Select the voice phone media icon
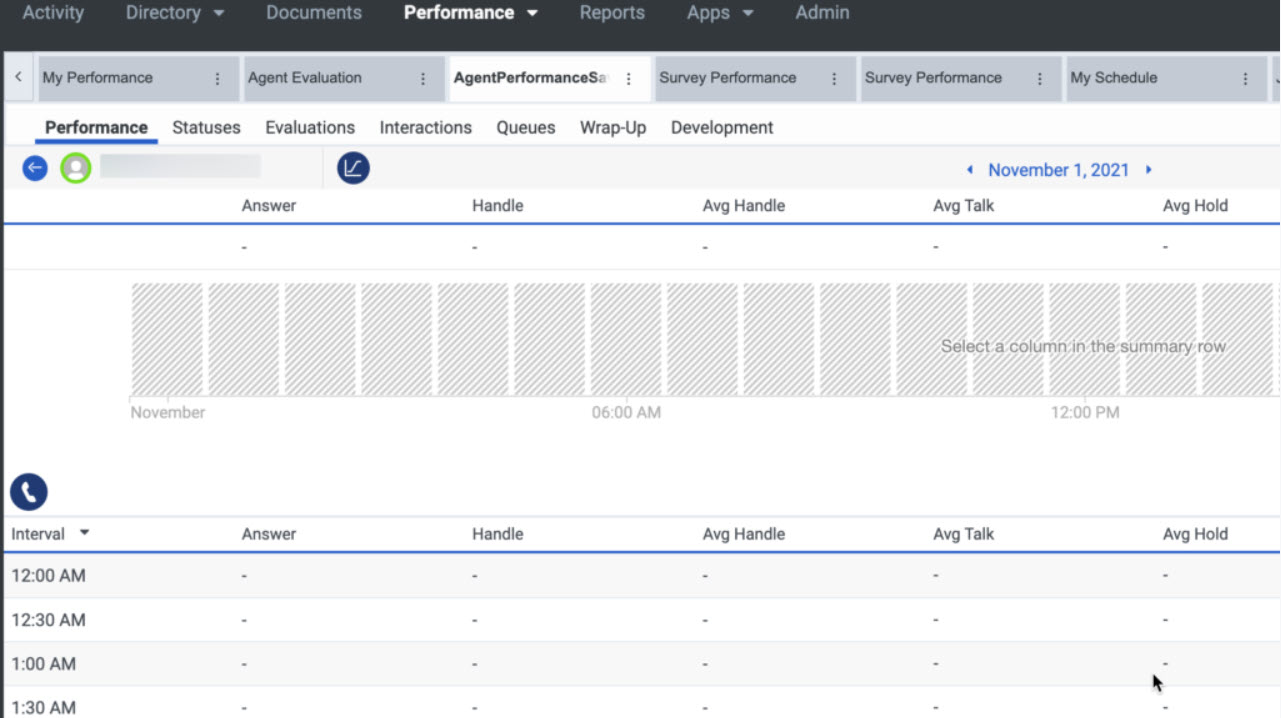 (29, 492)
